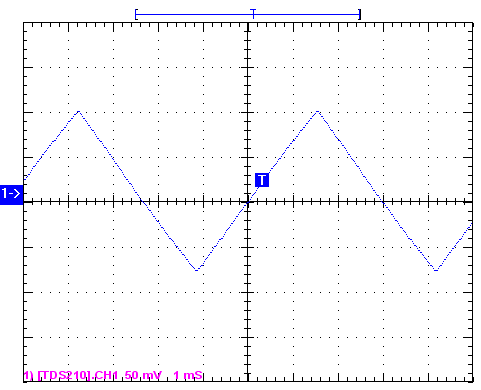Image resolution: width=481 pixels, height=390 pixels.
Task: Select the right bracket of record view bar
Action: pos(359,15)
